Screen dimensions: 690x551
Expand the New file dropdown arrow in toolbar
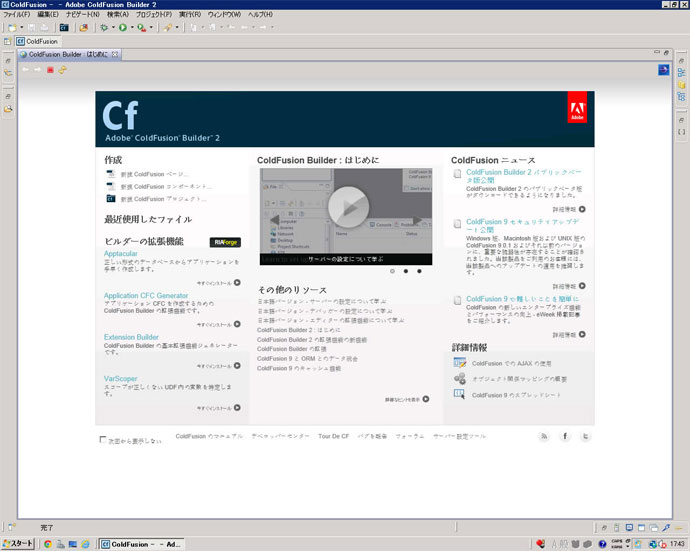20,28
